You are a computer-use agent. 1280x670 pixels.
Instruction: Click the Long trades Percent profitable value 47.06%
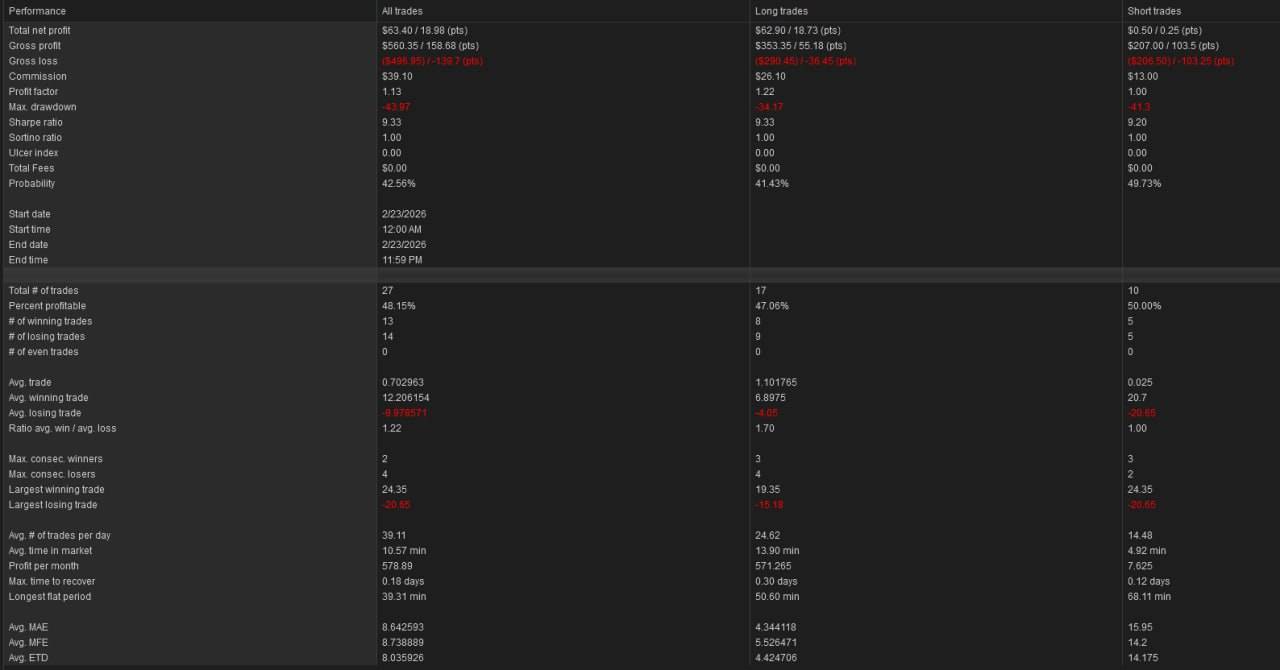pos(772,306)
